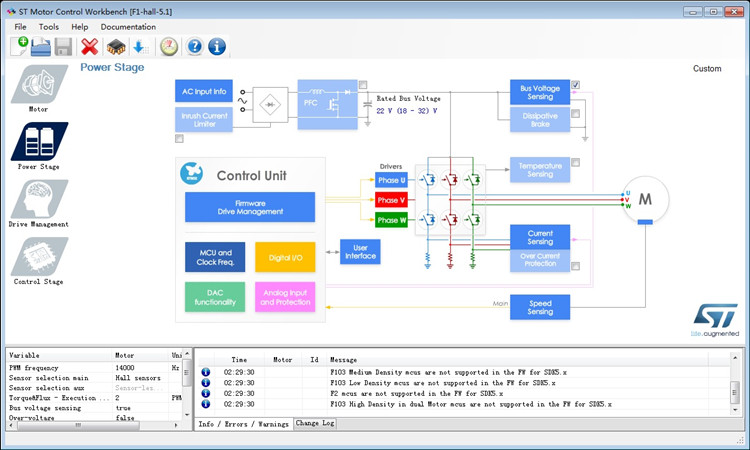The height and width of the screenshot is (450, 750).
Task: Open the Firmware Drive Management block
Action: [x=250, y=207]
